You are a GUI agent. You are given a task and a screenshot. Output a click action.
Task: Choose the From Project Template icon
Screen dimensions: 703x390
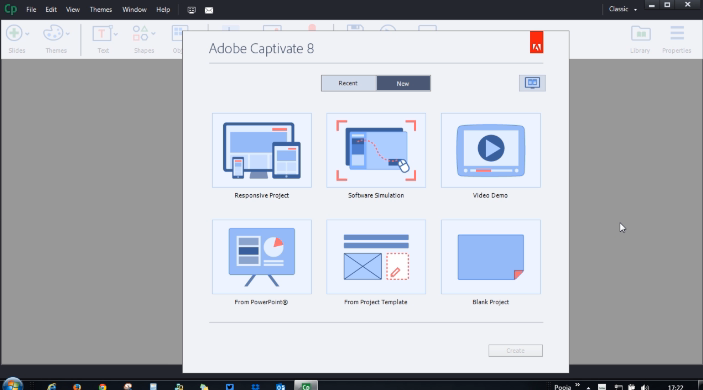click(x=376, y=257)
